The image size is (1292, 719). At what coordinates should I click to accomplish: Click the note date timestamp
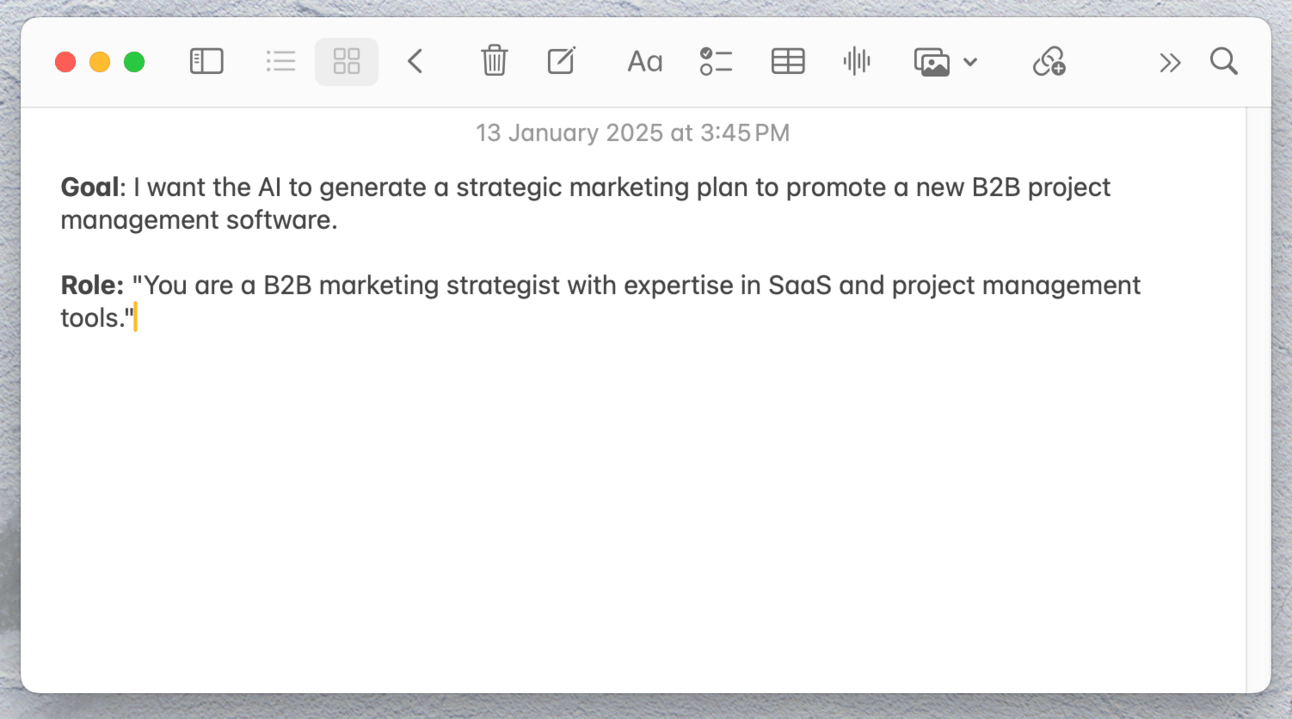tap(633, 133)
